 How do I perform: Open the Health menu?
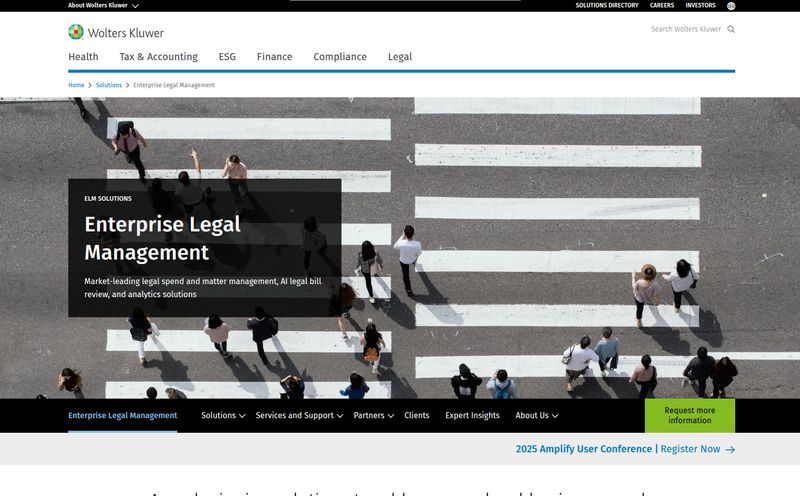83,57
